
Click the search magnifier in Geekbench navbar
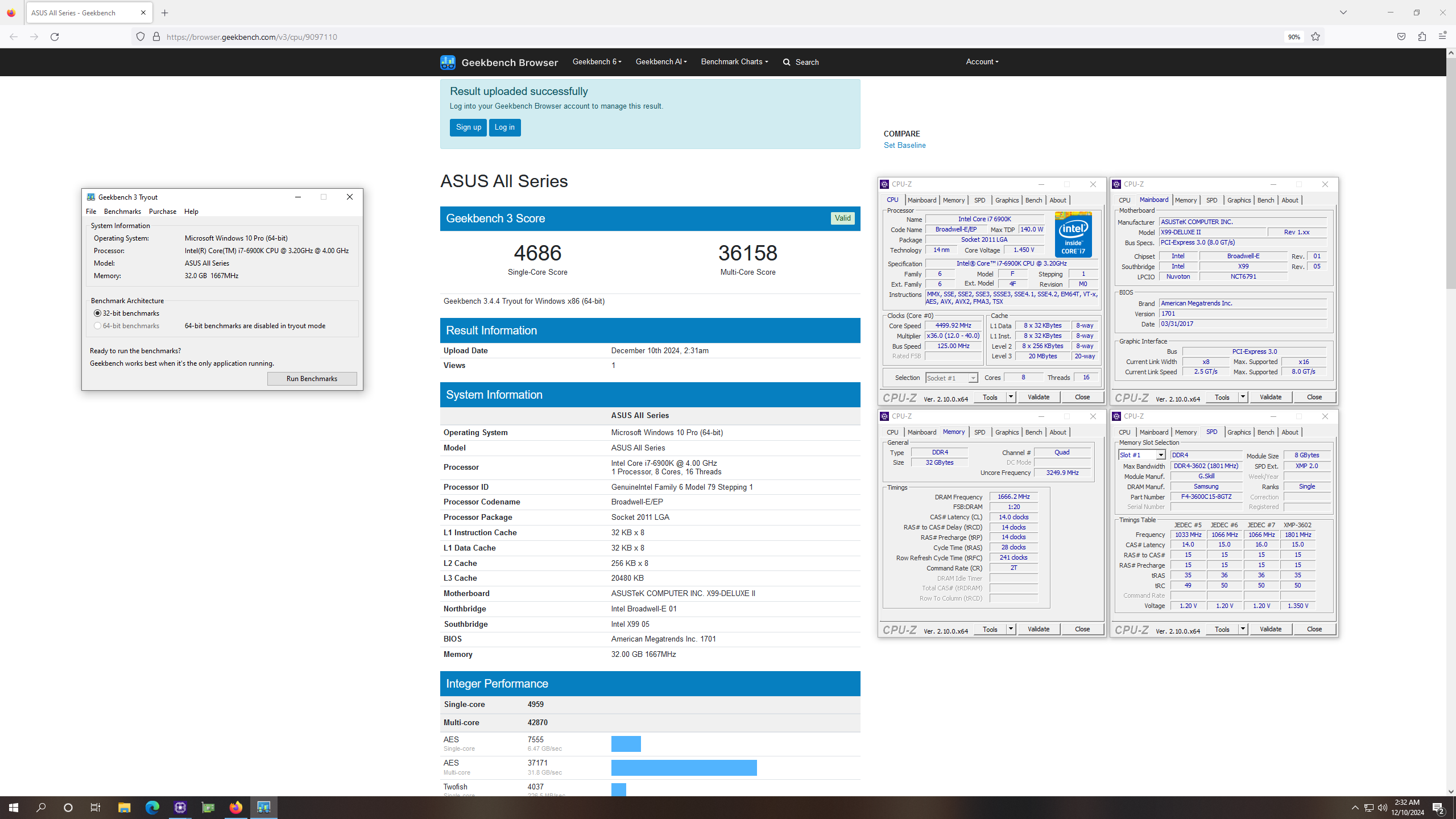(787, 62)
